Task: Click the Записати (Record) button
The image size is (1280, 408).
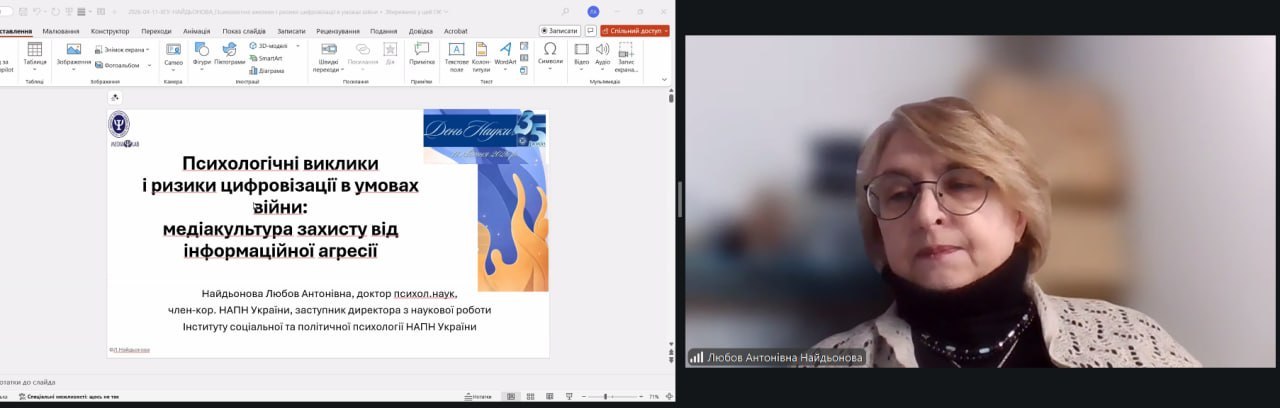Action: point(559,31)
